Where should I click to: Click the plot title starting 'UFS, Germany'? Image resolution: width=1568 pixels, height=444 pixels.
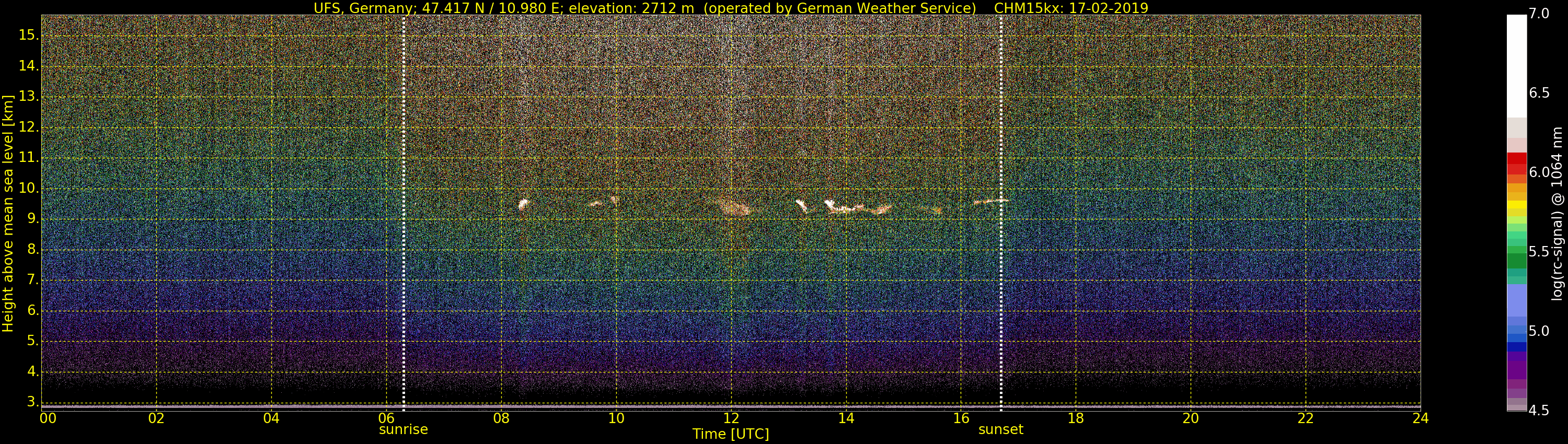point(731,8)
